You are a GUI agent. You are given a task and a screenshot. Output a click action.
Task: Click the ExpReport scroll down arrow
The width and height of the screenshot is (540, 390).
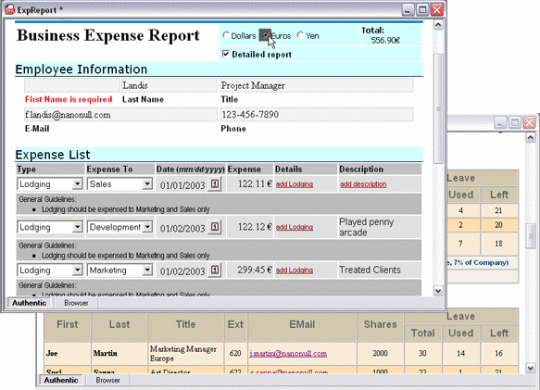point(438,290)
